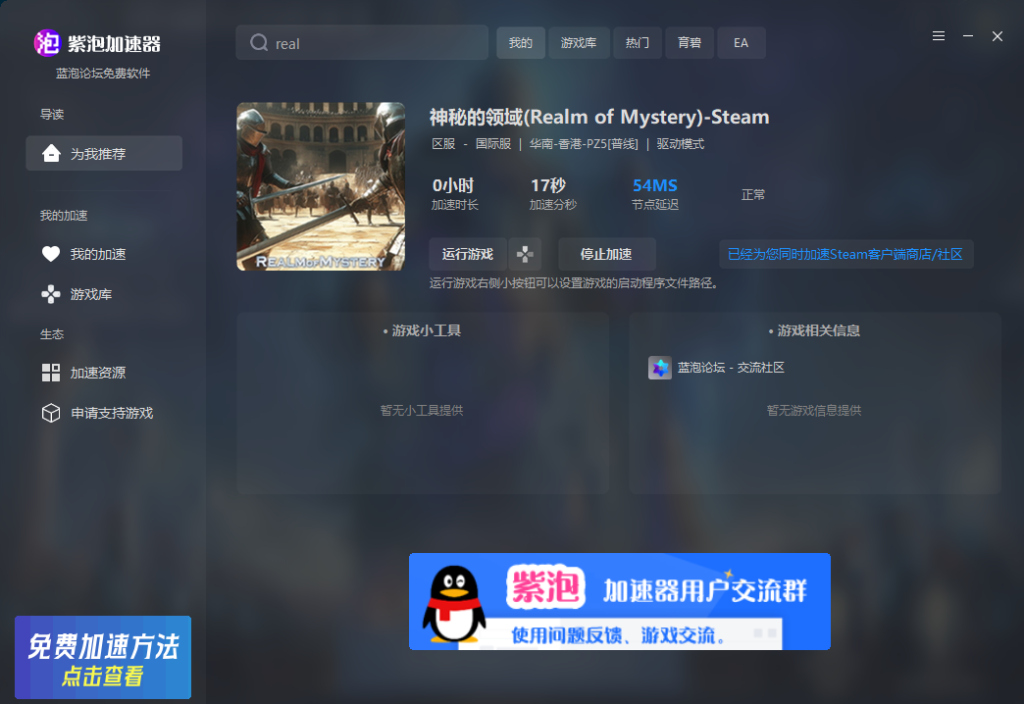The height and width of the screenshot is (704, 1024).
Task: Open 蓝泡论坛 - 交流社区 link
Action: pyautogui.click(x=730, y=368)
